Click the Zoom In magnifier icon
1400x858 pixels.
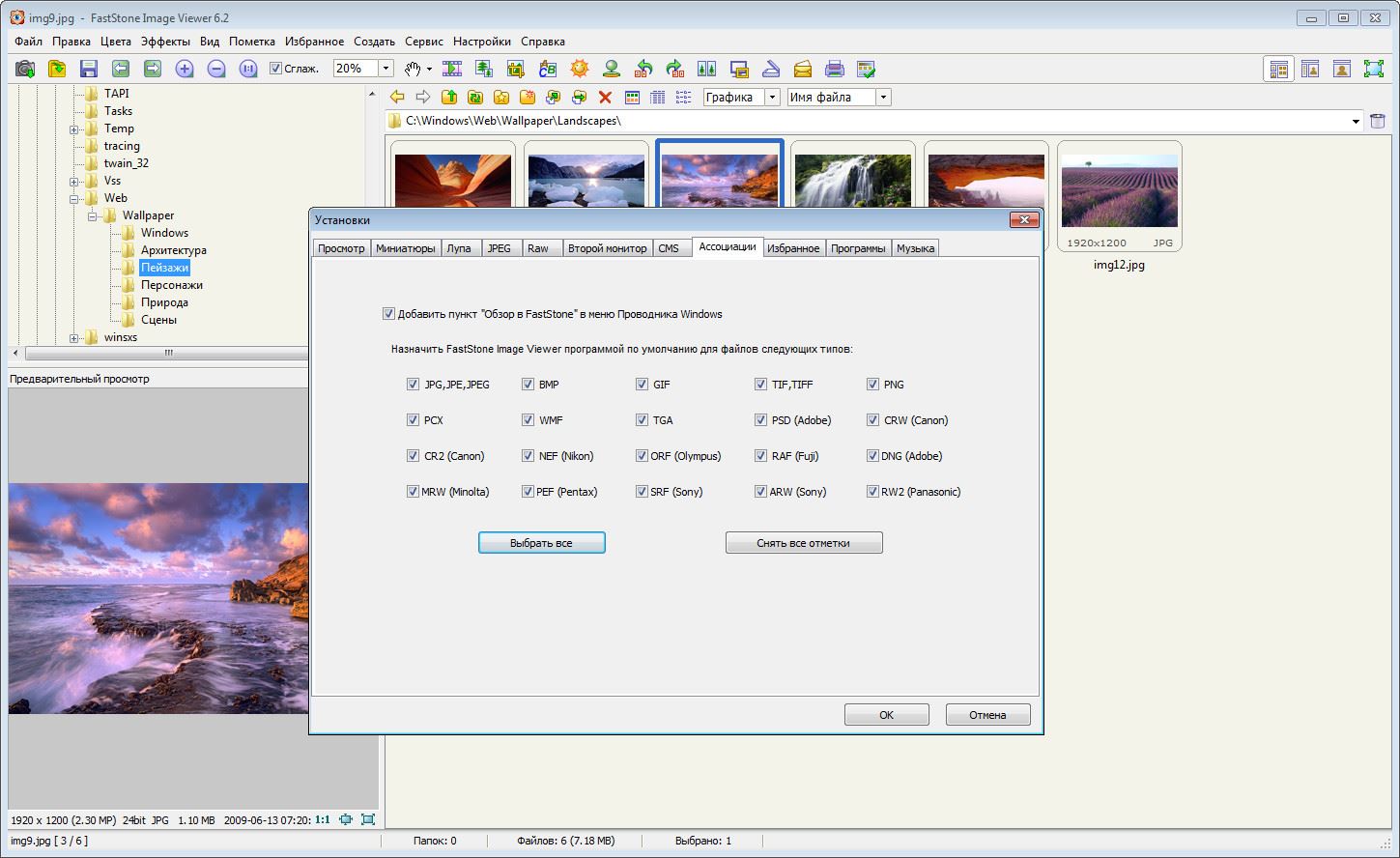(185, 69)
